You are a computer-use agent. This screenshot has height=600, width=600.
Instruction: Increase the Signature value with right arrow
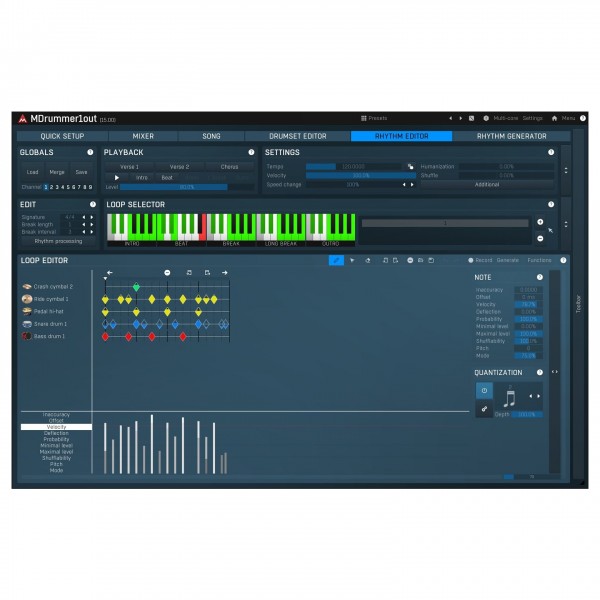91,217
